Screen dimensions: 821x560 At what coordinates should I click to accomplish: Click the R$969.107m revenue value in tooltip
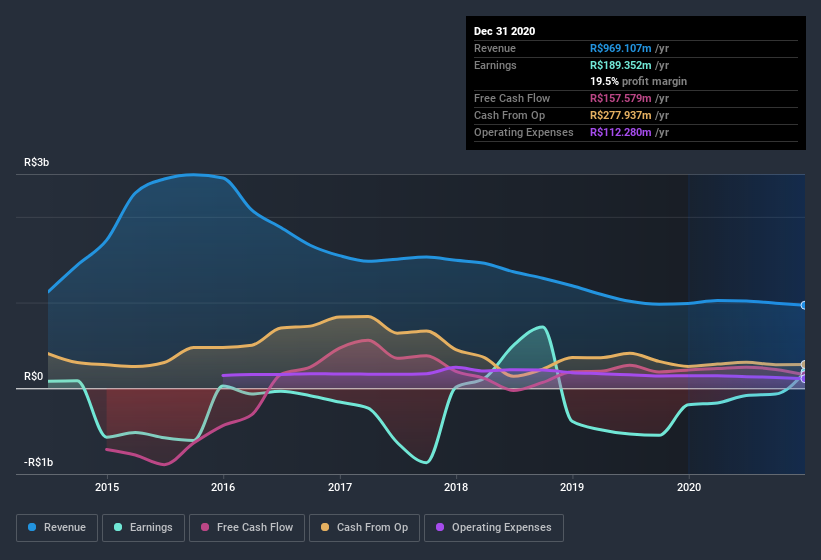coord(621,48)
